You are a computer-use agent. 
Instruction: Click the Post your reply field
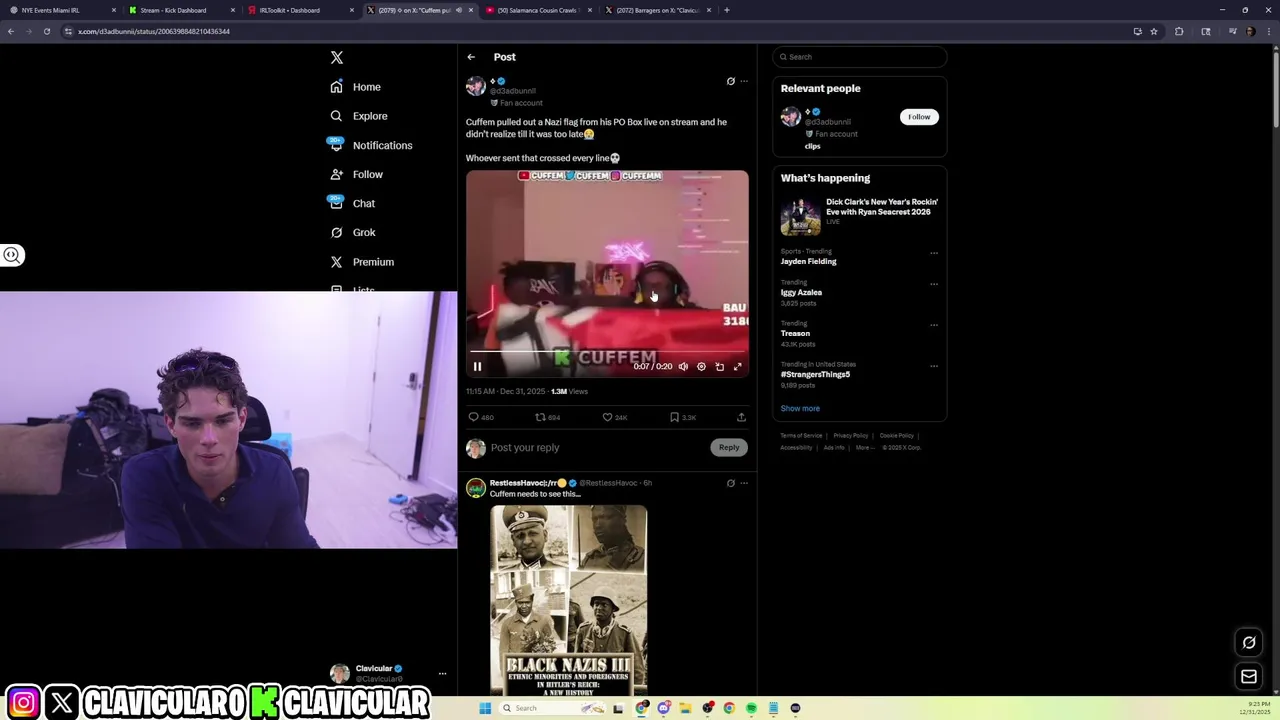pyautogui.click(x=595, y=448)
